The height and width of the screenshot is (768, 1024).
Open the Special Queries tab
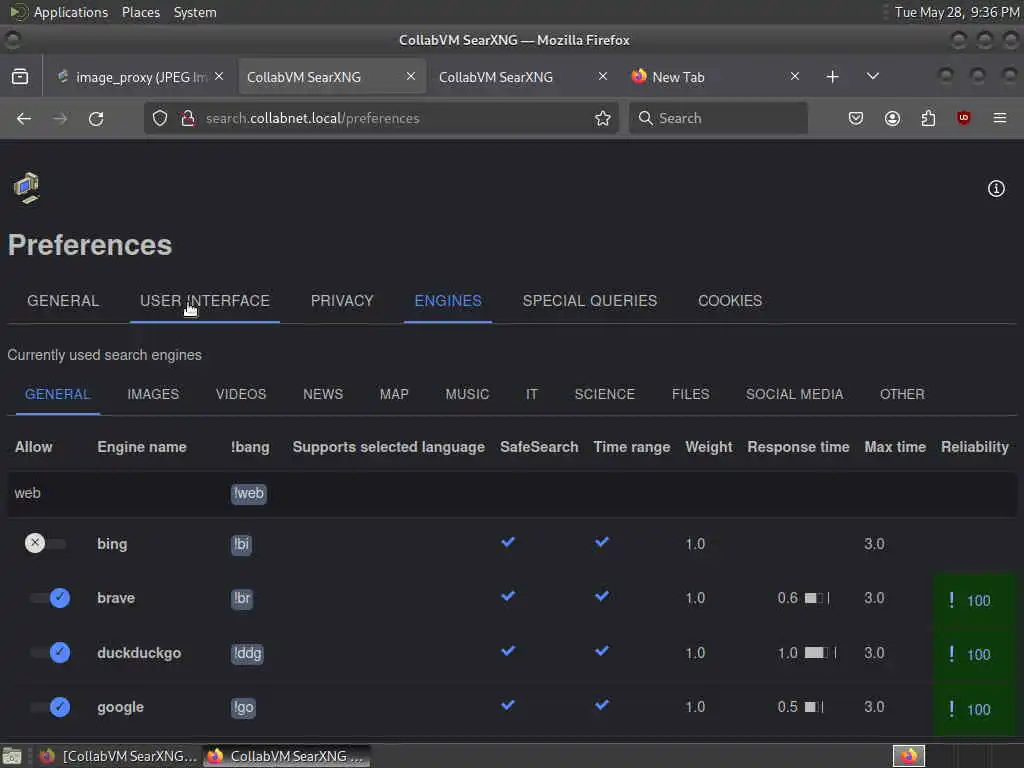click(x=590, y=300)
